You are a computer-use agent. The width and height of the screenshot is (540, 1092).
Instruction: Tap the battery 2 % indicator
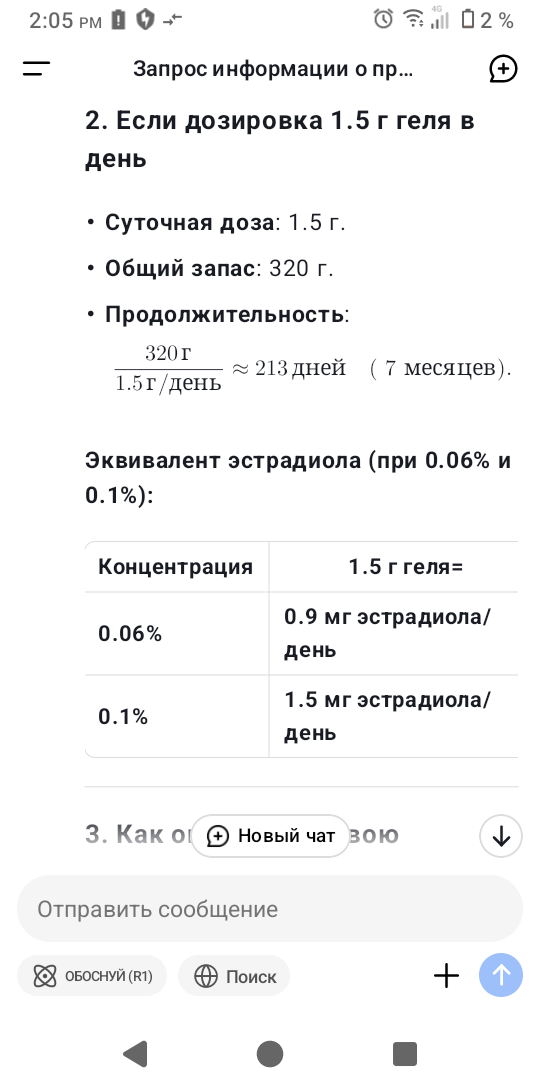coord(488,20)
